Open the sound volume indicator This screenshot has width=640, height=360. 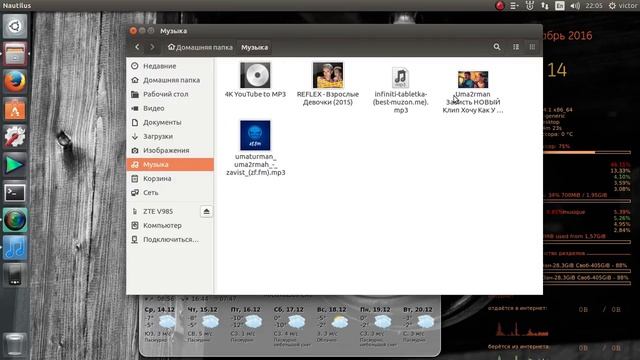coord(575,6)
